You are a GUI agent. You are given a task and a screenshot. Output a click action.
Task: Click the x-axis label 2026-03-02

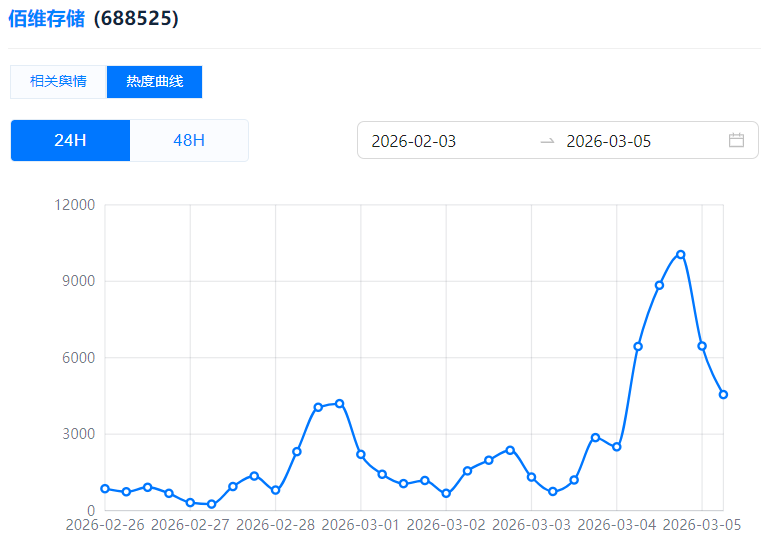click(447, 524)
